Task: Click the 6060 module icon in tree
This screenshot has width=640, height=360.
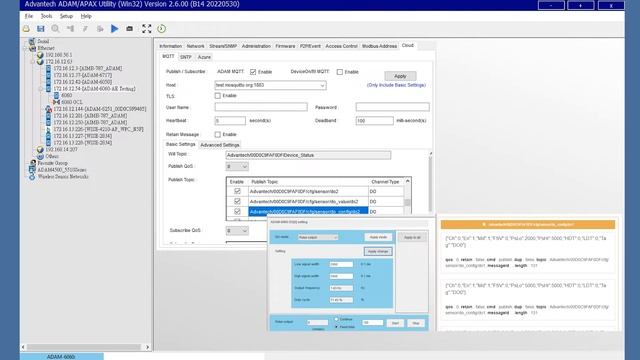Action: [x=56, y=96]
